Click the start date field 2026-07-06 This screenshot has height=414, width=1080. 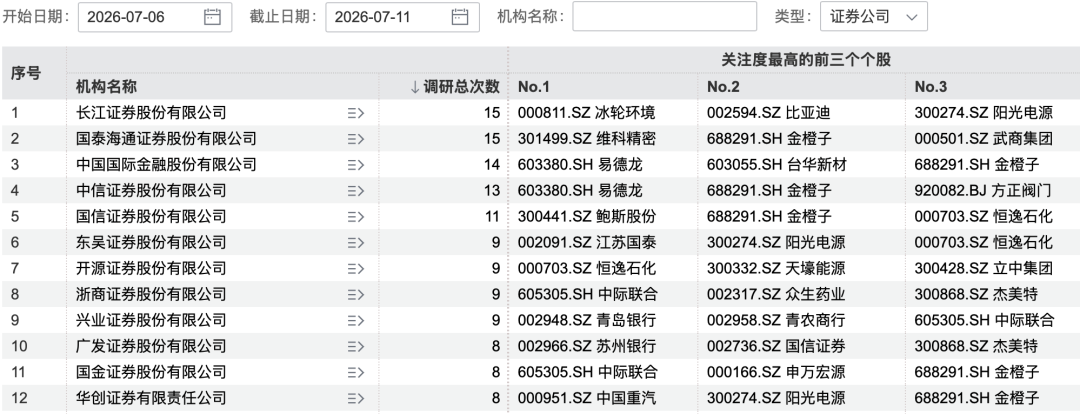point(155,17)
